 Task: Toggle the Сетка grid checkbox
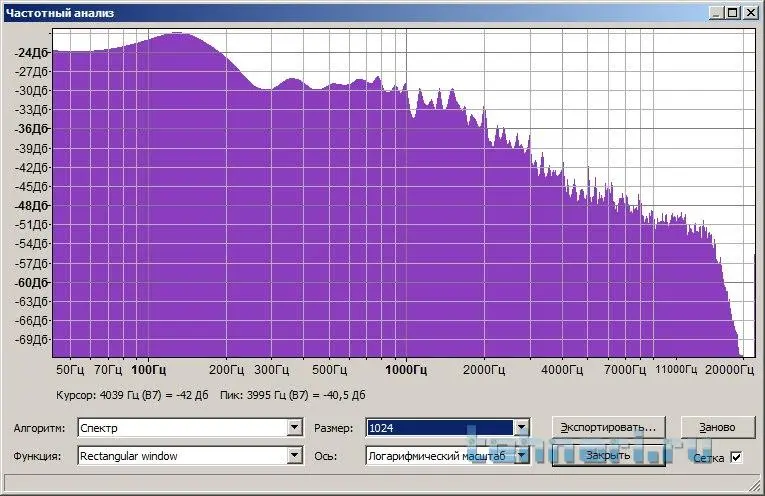(x=736, y=457)
